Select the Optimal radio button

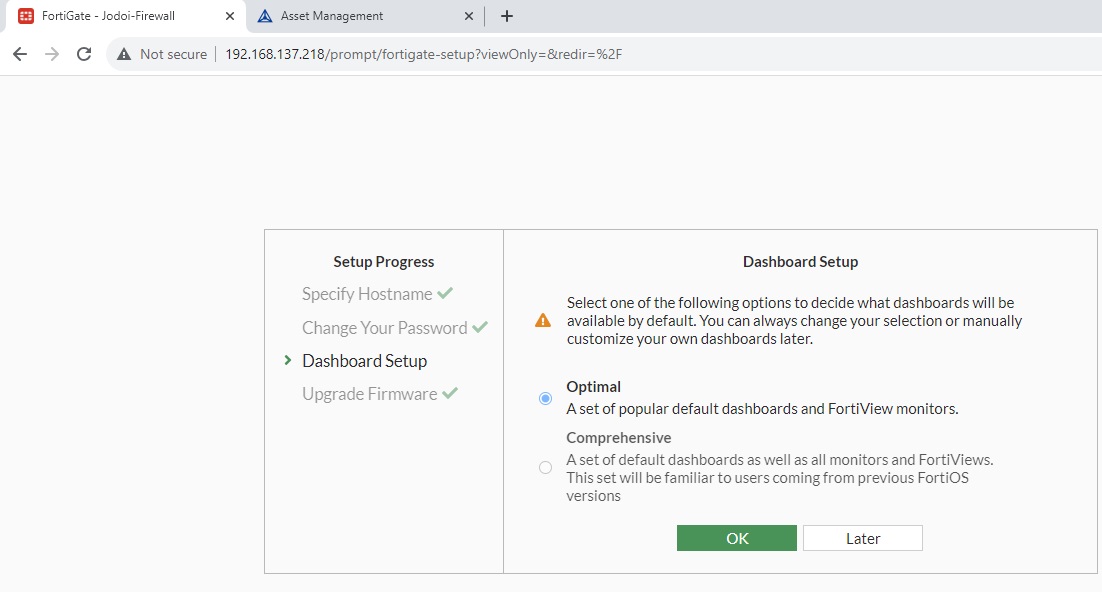click(545, 398)
